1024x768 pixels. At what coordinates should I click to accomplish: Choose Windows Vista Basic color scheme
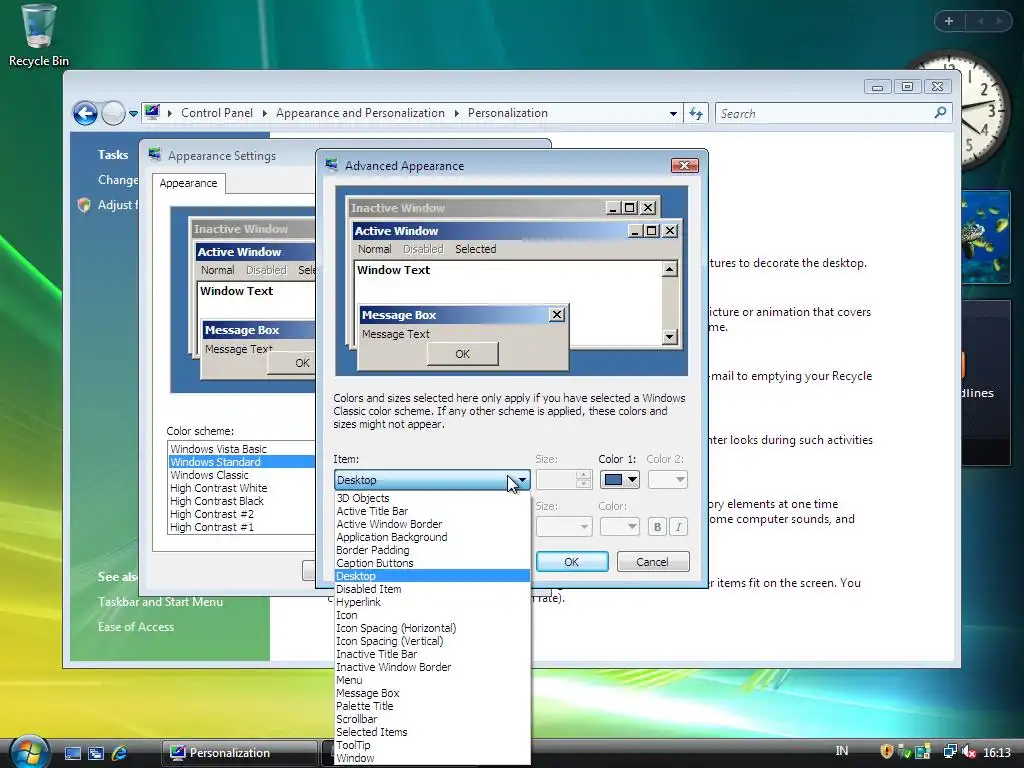242,449
